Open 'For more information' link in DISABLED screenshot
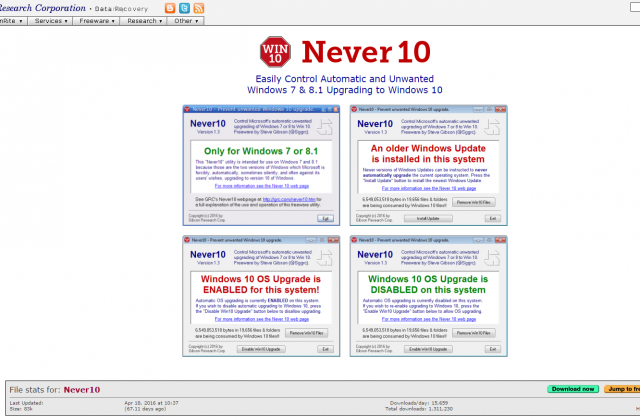 (429, 319)
